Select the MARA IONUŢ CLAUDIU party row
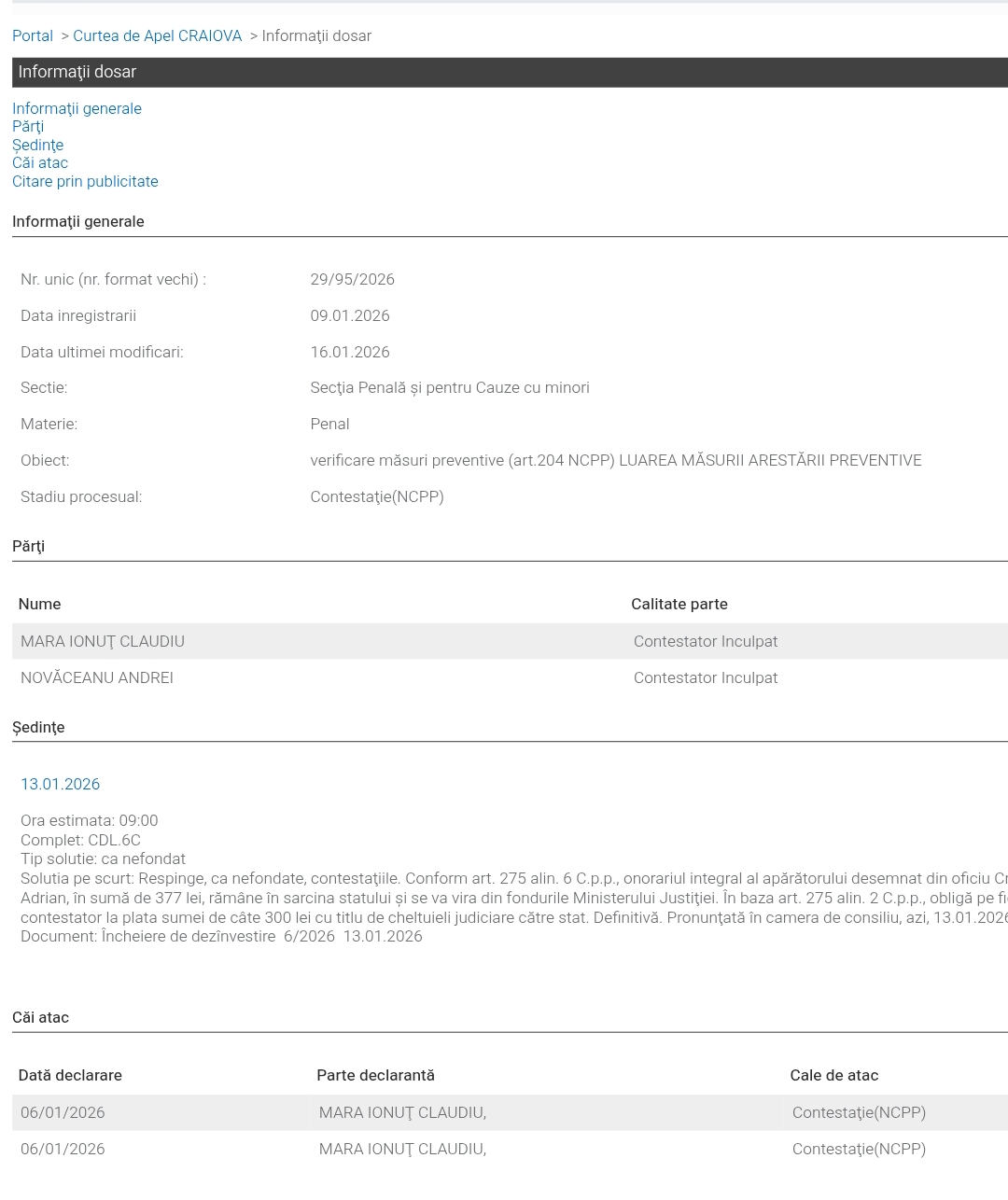 tap(510, 641)
